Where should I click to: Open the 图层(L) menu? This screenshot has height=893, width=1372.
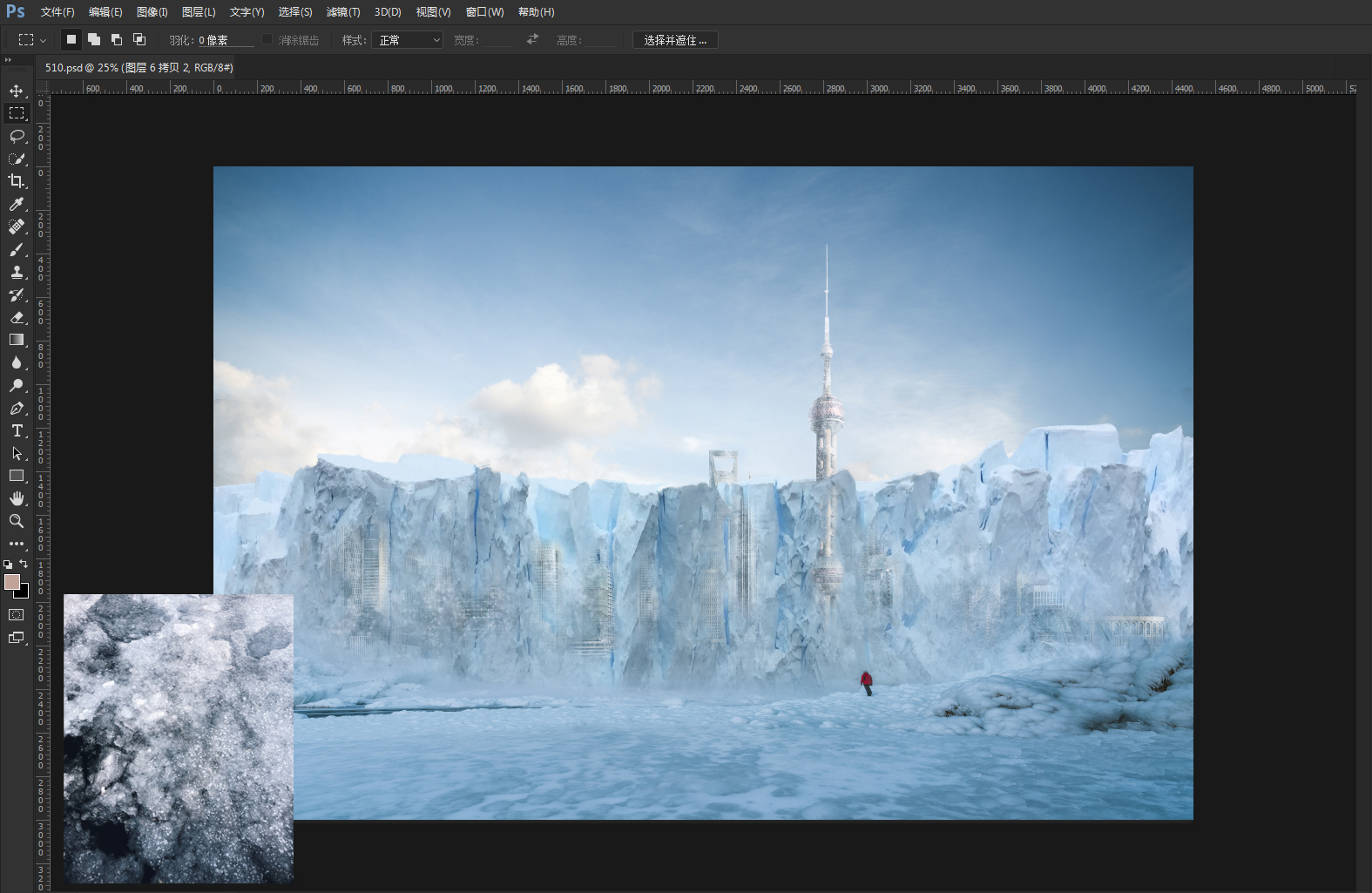199,12
